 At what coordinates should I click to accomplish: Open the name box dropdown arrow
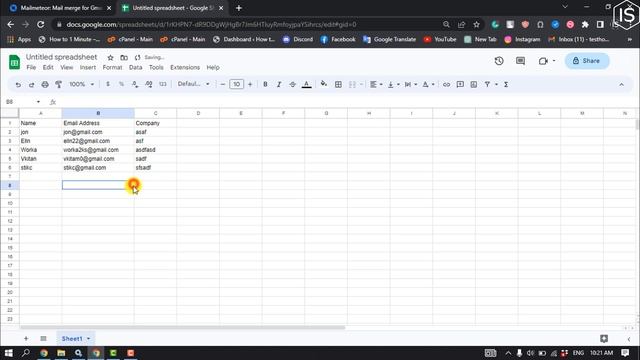click(x=38, y=102)
